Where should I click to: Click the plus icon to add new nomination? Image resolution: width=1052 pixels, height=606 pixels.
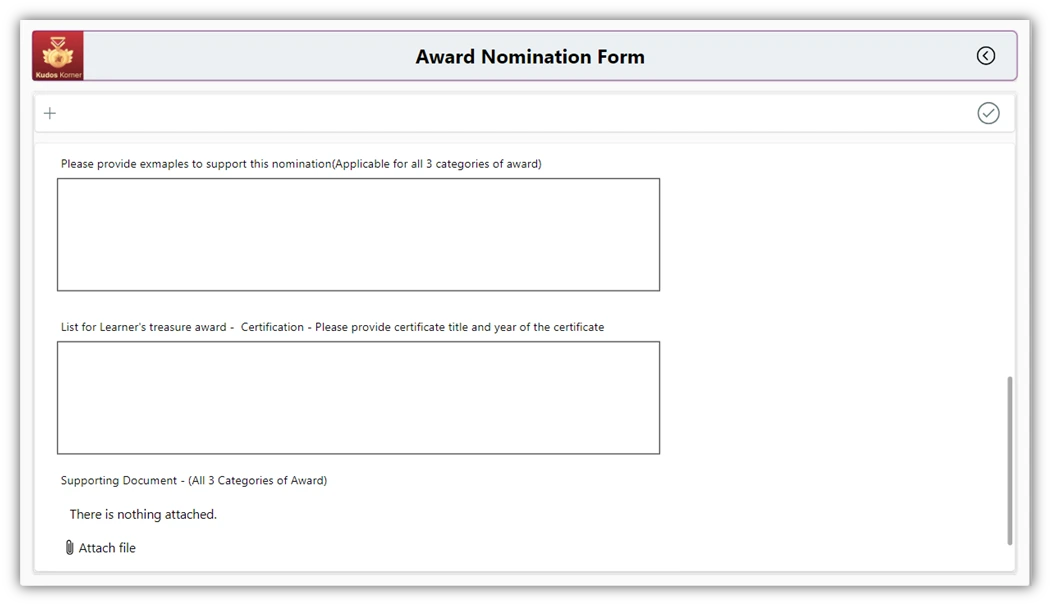click(x=50, y=113)
